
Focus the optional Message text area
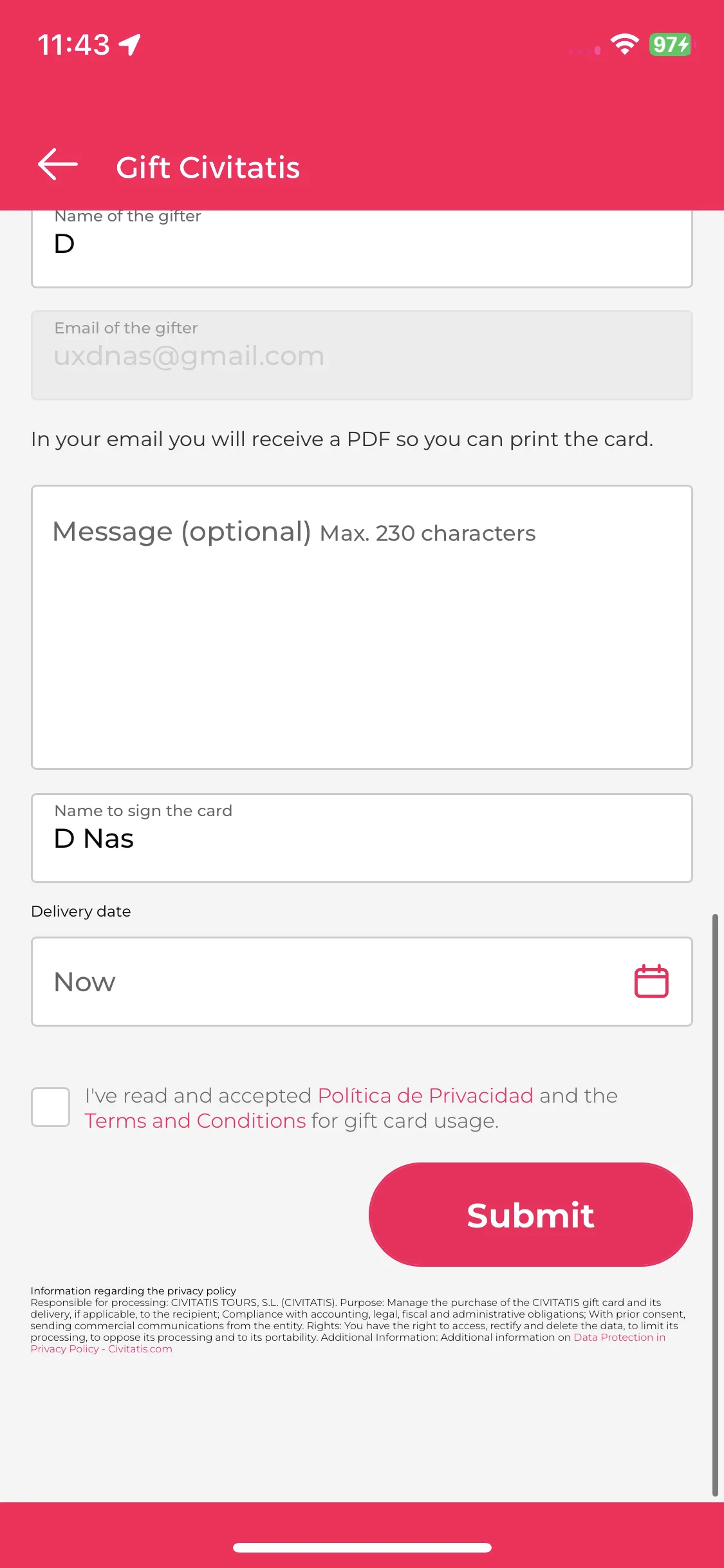(x=362, y=627)
